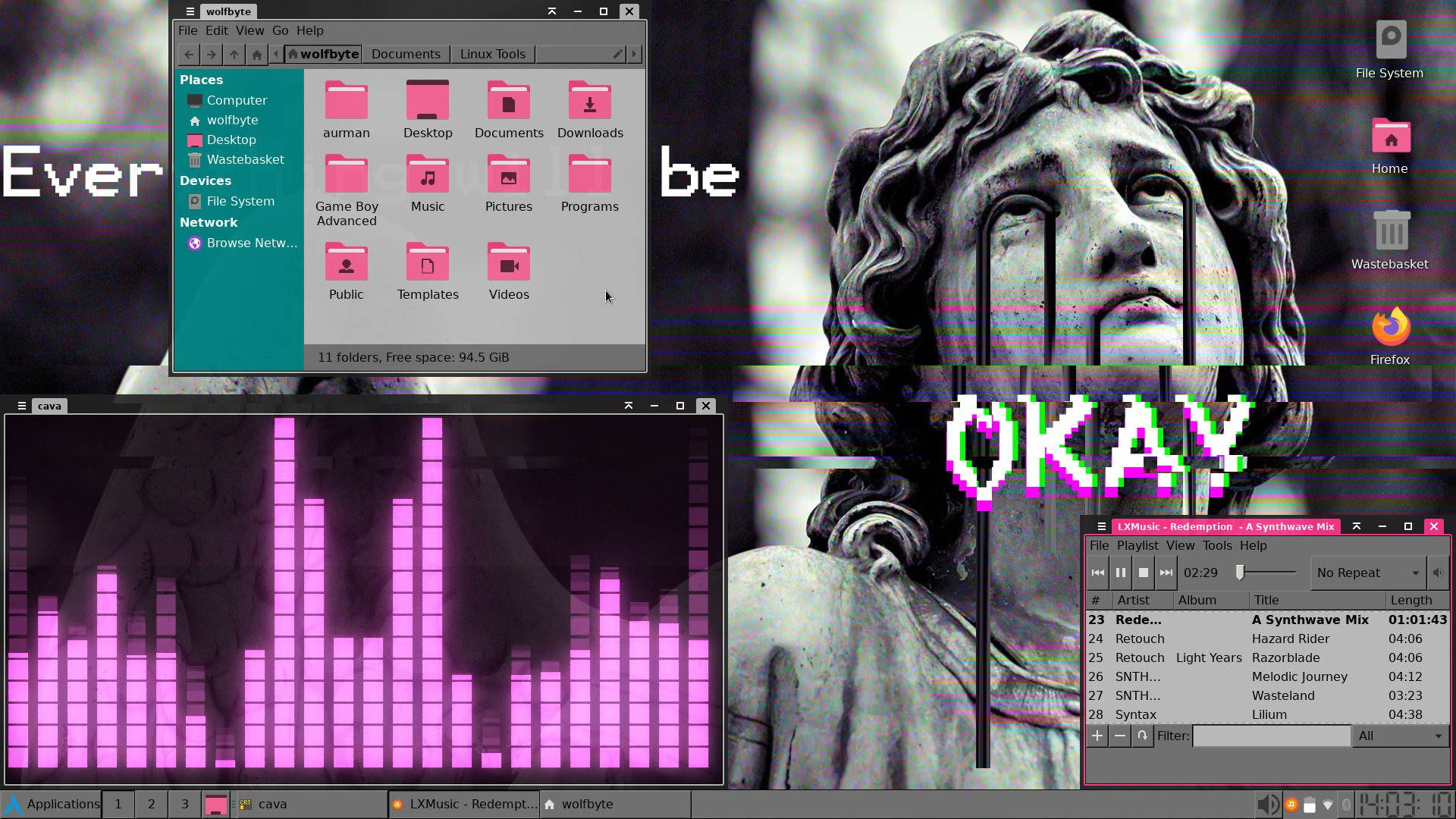The width and height of the screenshot is (1456, 819).
Task: Click inside the Filter text field
Action: point(1270,736)
